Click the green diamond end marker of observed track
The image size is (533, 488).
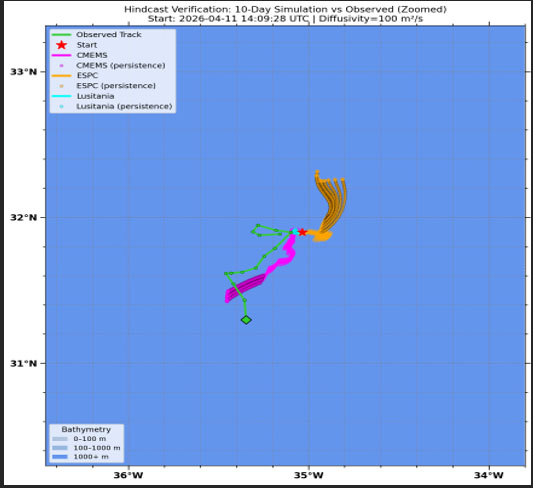(x=246, y=320)
